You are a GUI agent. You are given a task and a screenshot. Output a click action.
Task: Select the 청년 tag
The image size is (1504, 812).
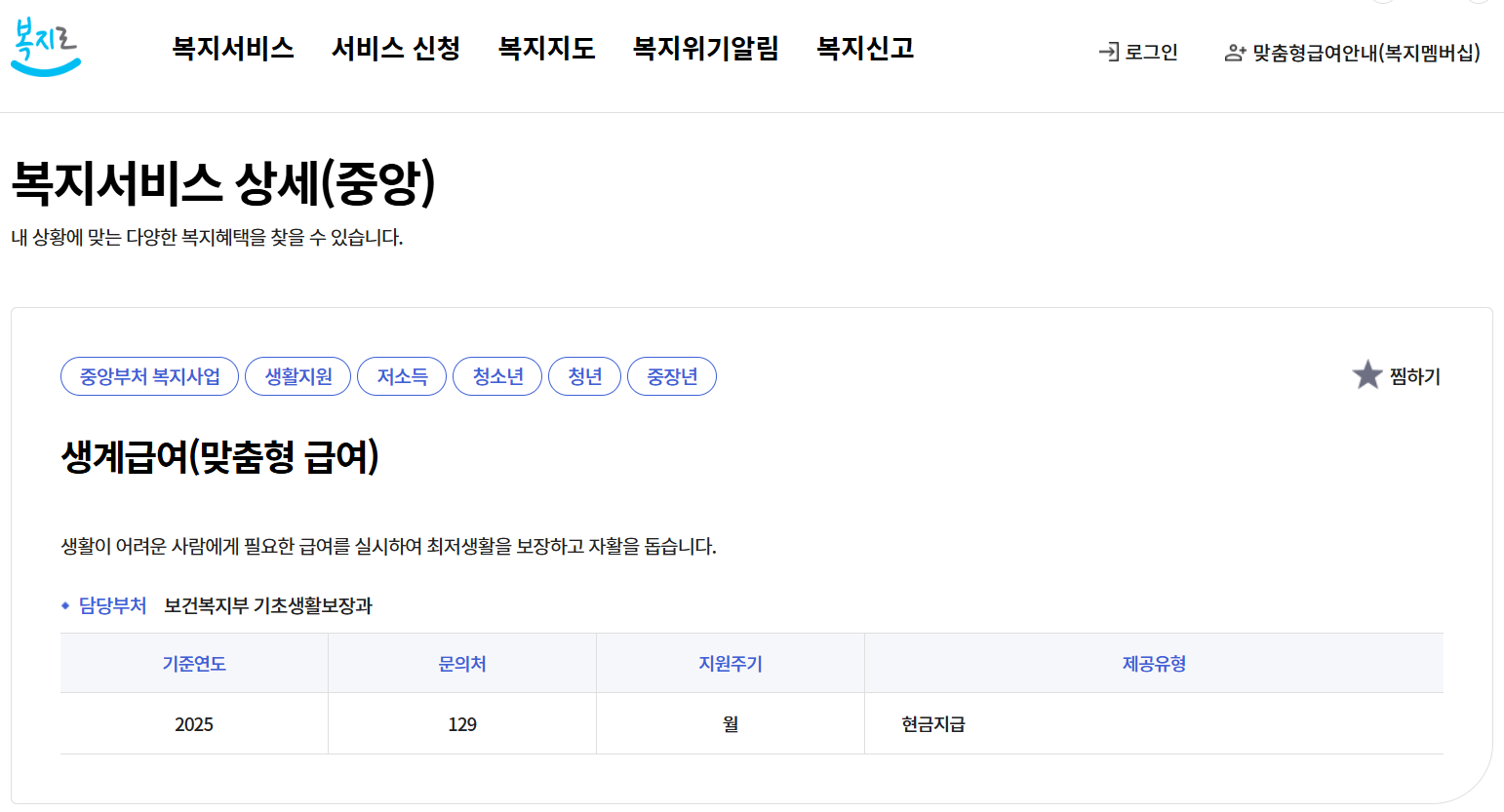(x=584, y=376)
